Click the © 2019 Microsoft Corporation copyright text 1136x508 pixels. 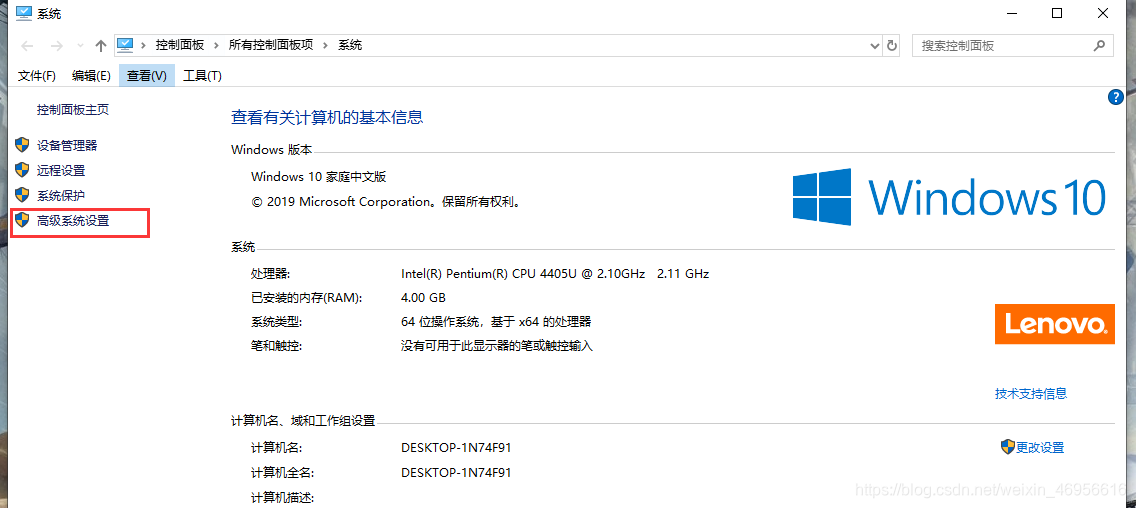pos(386,201)
